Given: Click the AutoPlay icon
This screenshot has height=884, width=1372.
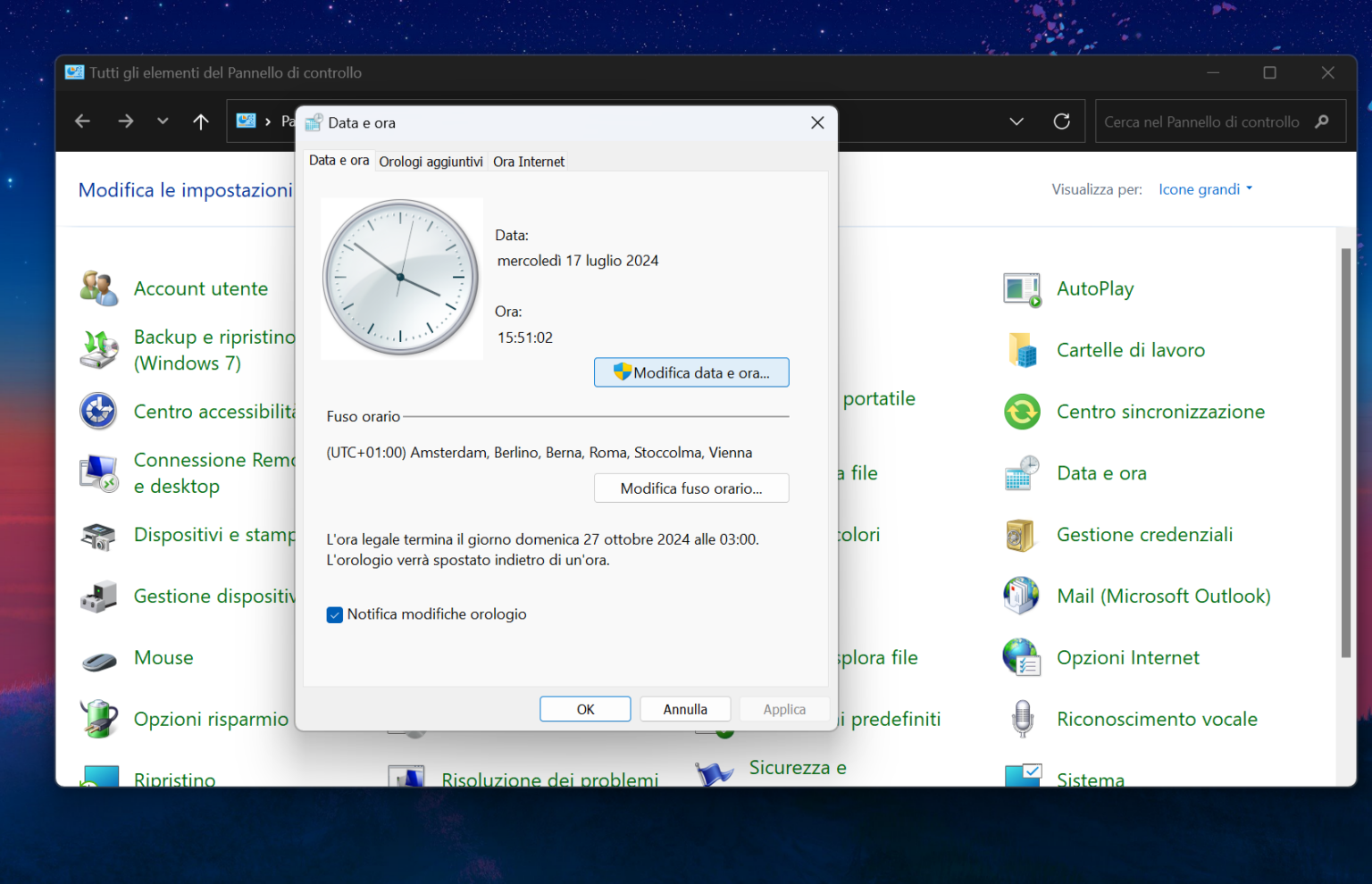Looking at the screenshot, I should (x=1022, y=289).
